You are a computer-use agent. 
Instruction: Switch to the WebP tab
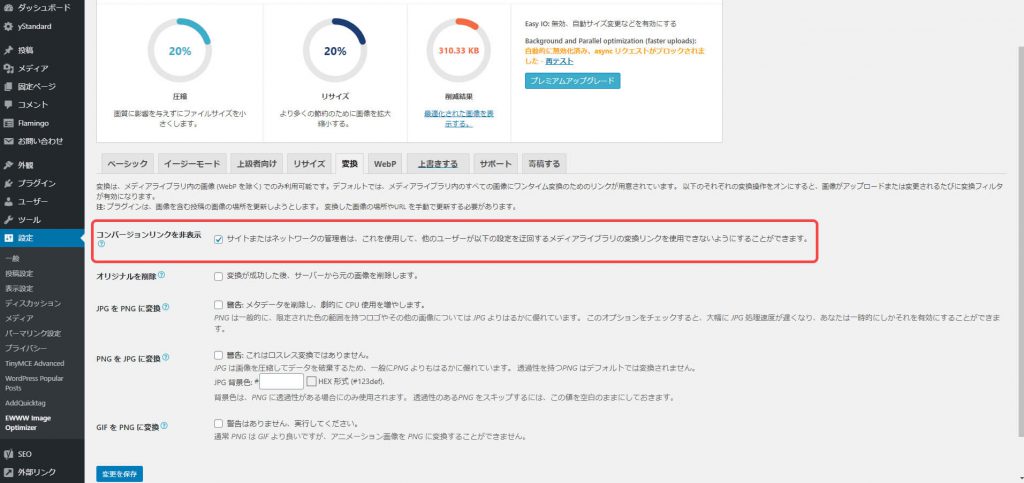click(x=384, y=163)
